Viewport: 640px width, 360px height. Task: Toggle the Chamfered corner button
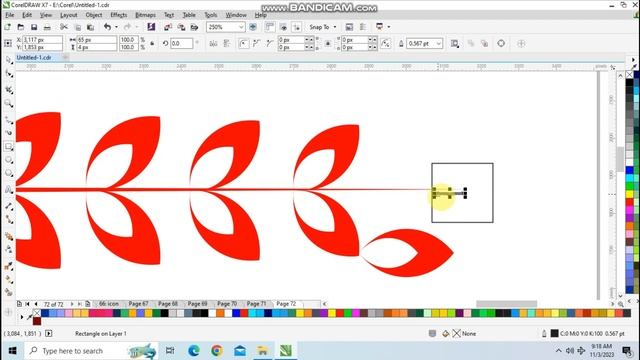coord(269,43)
